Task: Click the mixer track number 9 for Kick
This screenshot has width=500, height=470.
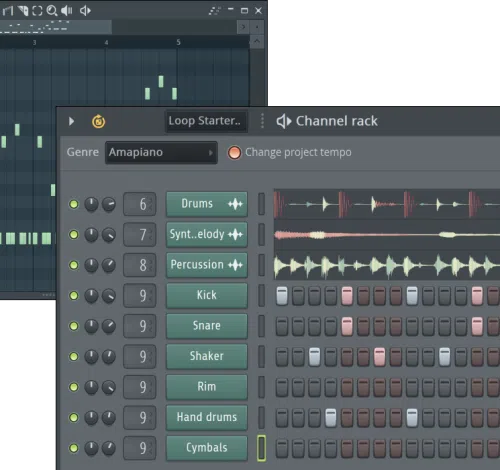Action: click(x=140, y=296)
